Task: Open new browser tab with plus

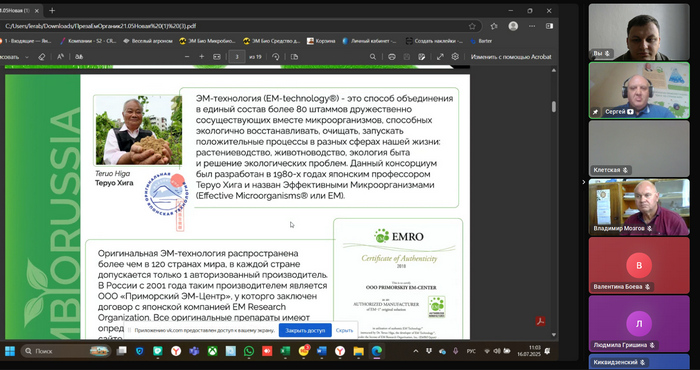Action: click(x=52, y=10)
